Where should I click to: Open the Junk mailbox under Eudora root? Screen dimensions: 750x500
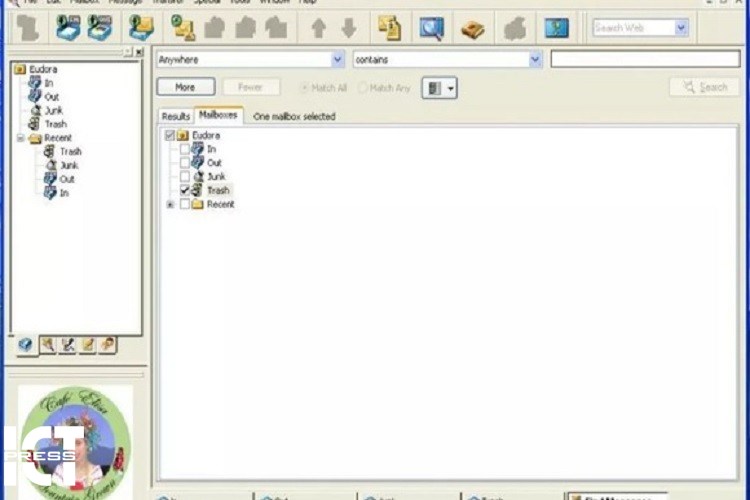pyautogui.click(x=52, y=110)
